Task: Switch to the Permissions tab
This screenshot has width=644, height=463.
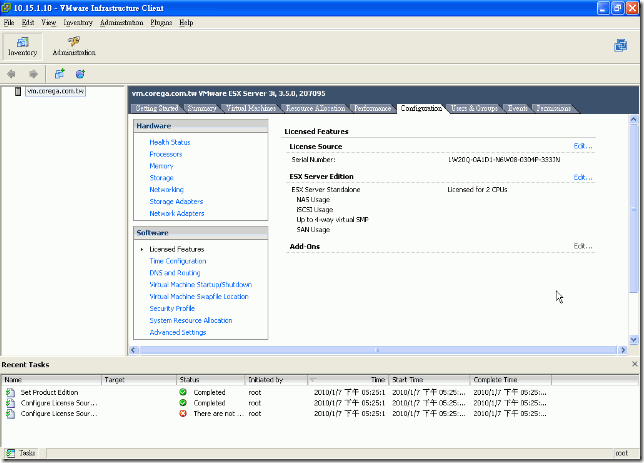Action: pyautogui.click(x=553, y=108)
